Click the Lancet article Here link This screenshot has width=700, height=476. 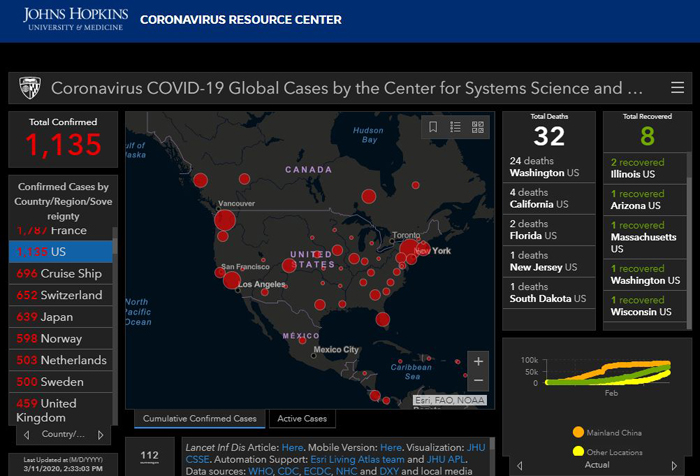pos(292,447)
